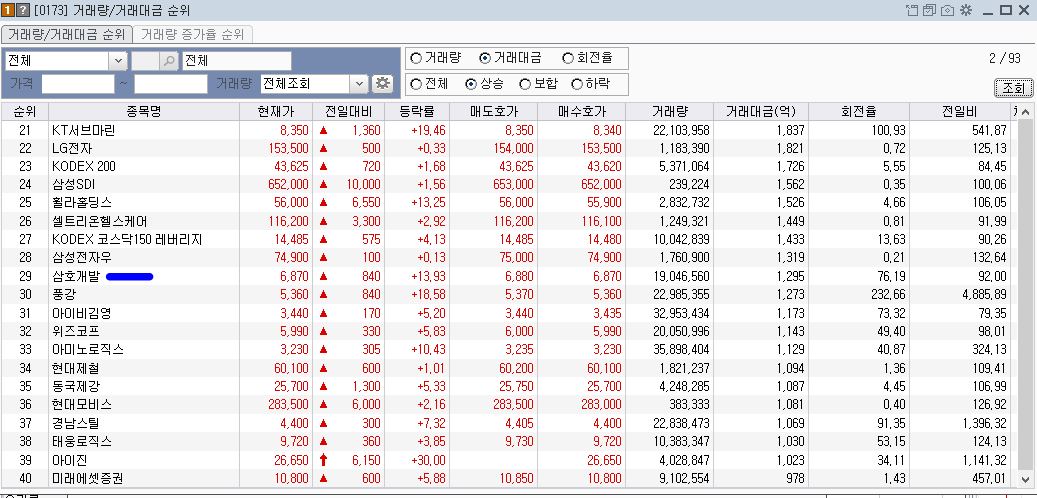Screen dimensions: 1037x498
Task: Click the orange screen number 1 icon
Action: tap(8, 10)
